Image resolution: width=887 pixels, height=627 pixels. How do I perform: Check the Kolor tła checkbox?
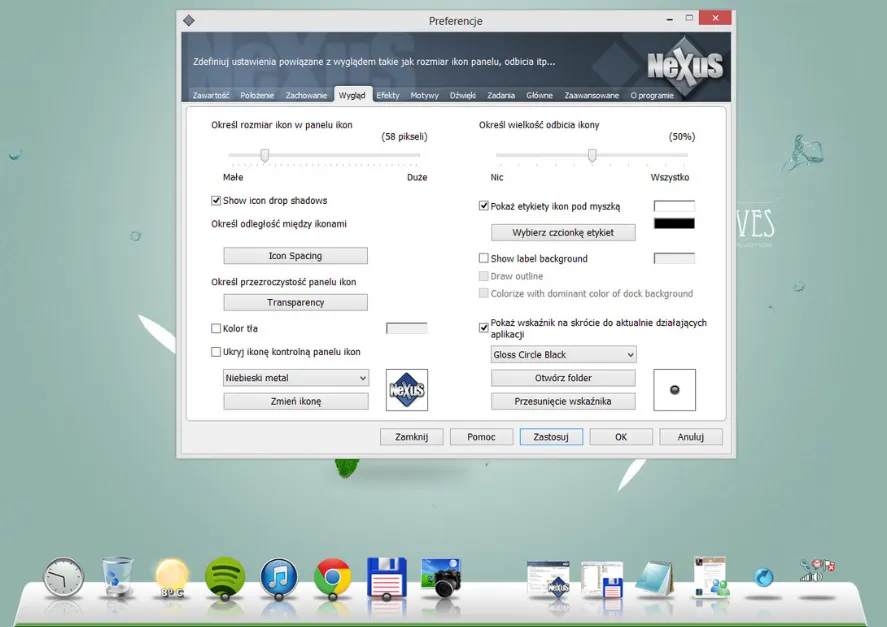pyautogui.click(x=216, y=329)
